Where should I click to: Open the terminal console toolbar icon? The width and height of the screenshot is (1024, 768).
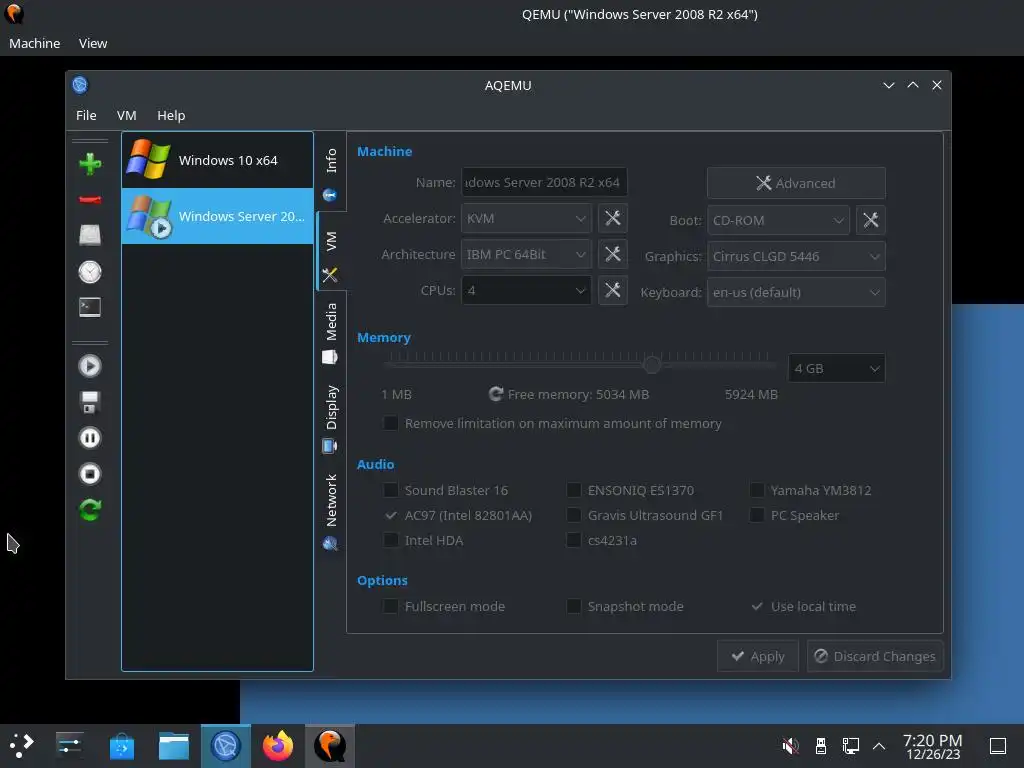click(x=90, y=307)
